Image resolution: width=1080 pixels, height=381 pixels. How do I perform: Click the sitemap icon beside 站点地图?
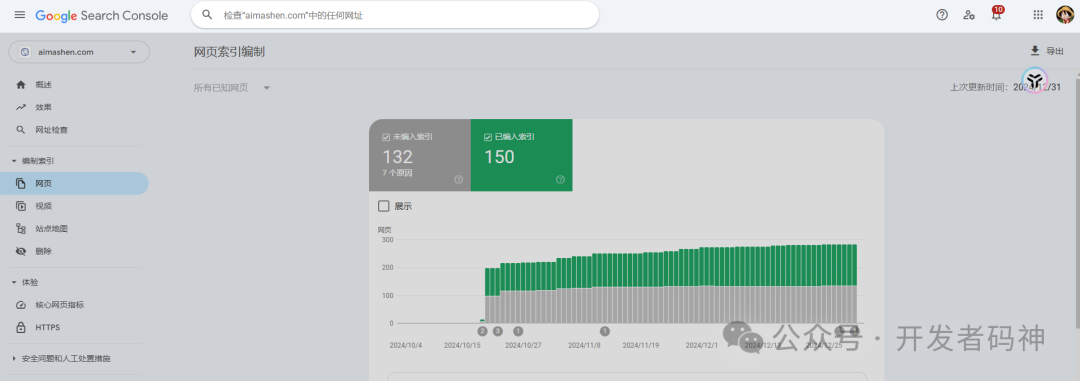pos(21,229)
